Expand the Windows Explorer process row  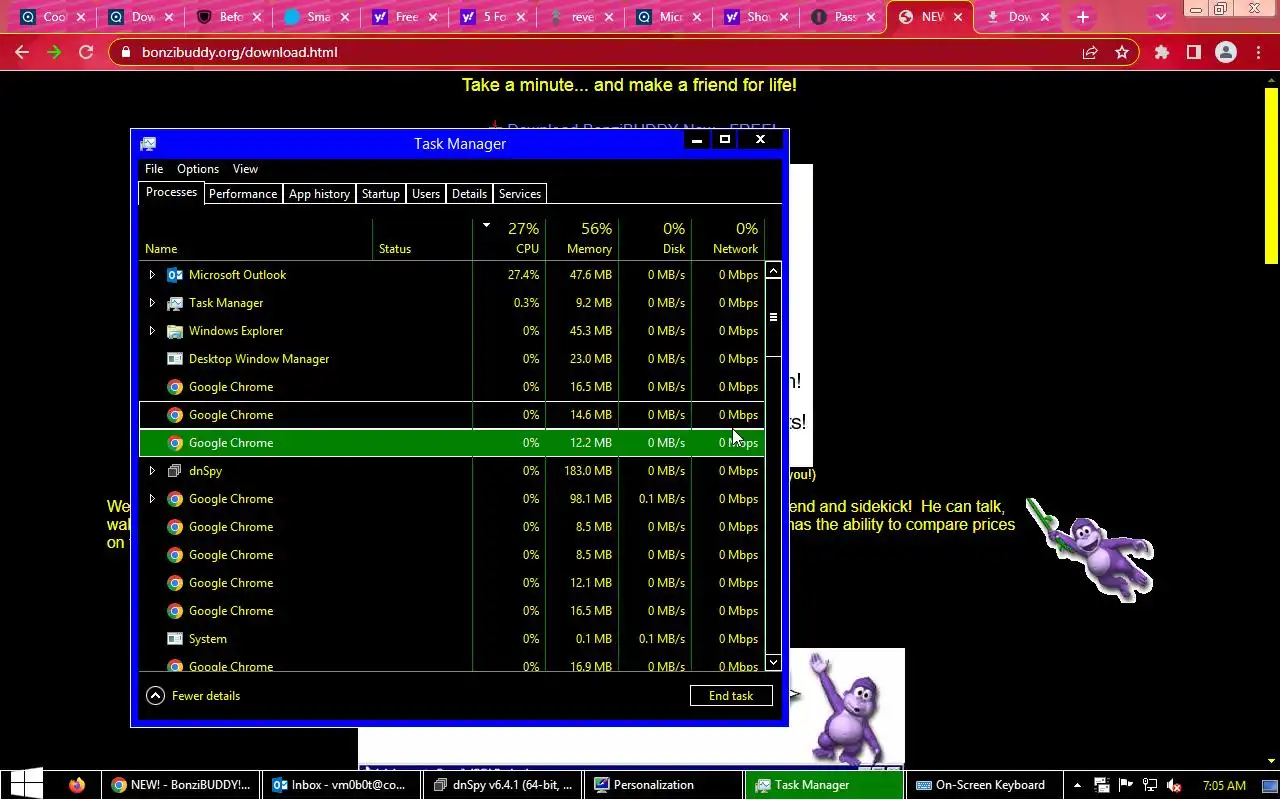tap(152, 331)
